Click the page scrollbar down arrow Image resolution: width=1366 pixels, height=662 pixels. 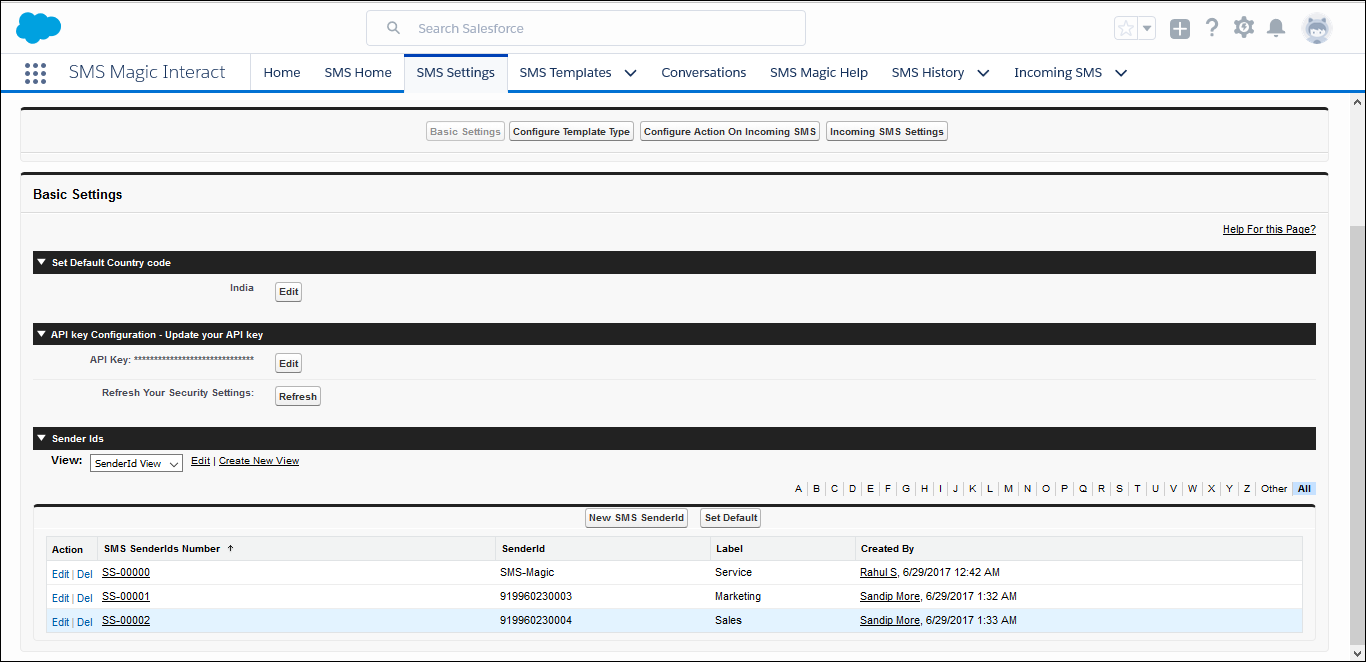[x=1357, y=652]
